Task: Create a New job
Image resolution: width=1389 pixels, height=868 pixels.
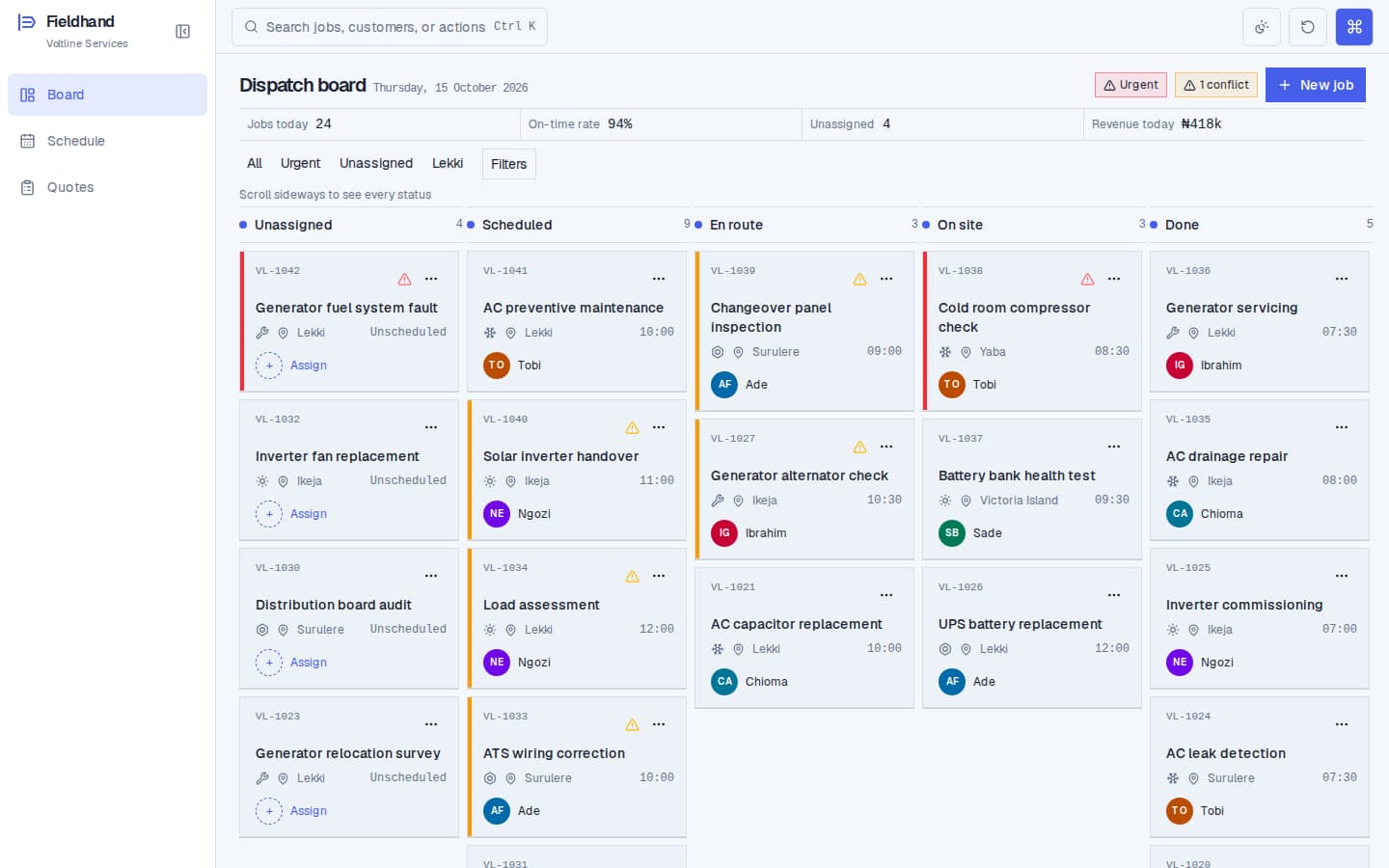Action: point(1316,85)
